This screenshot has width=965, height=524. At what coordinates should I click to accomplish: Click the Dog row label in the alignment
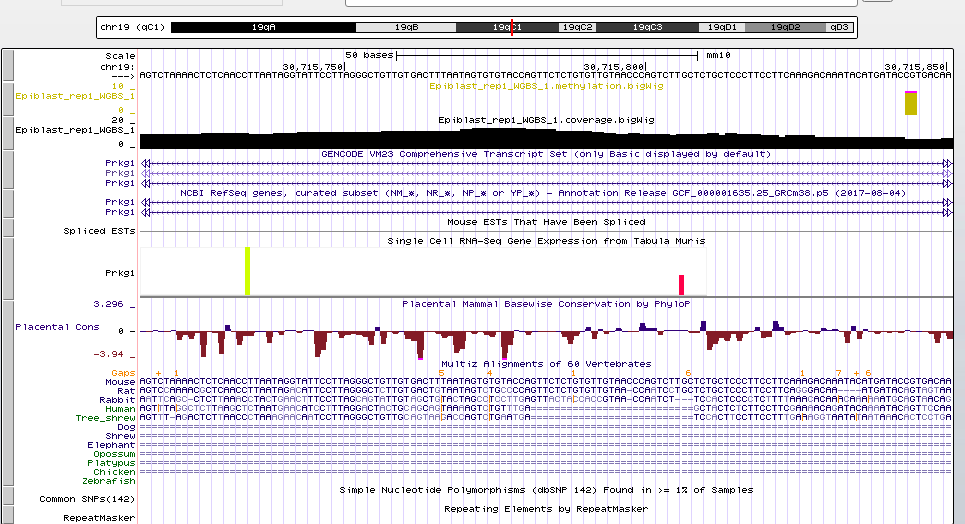tap(126, 427)
